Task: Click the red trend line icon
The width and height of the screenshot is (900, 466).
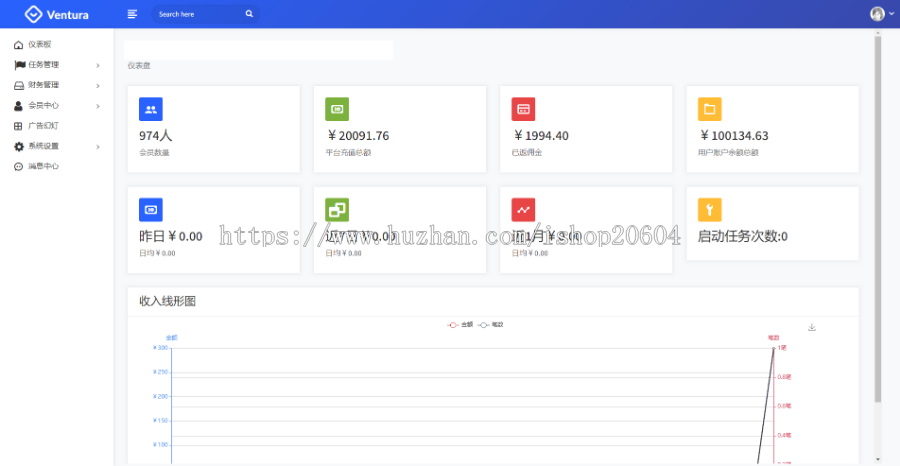Action: [x=523, y=209]
